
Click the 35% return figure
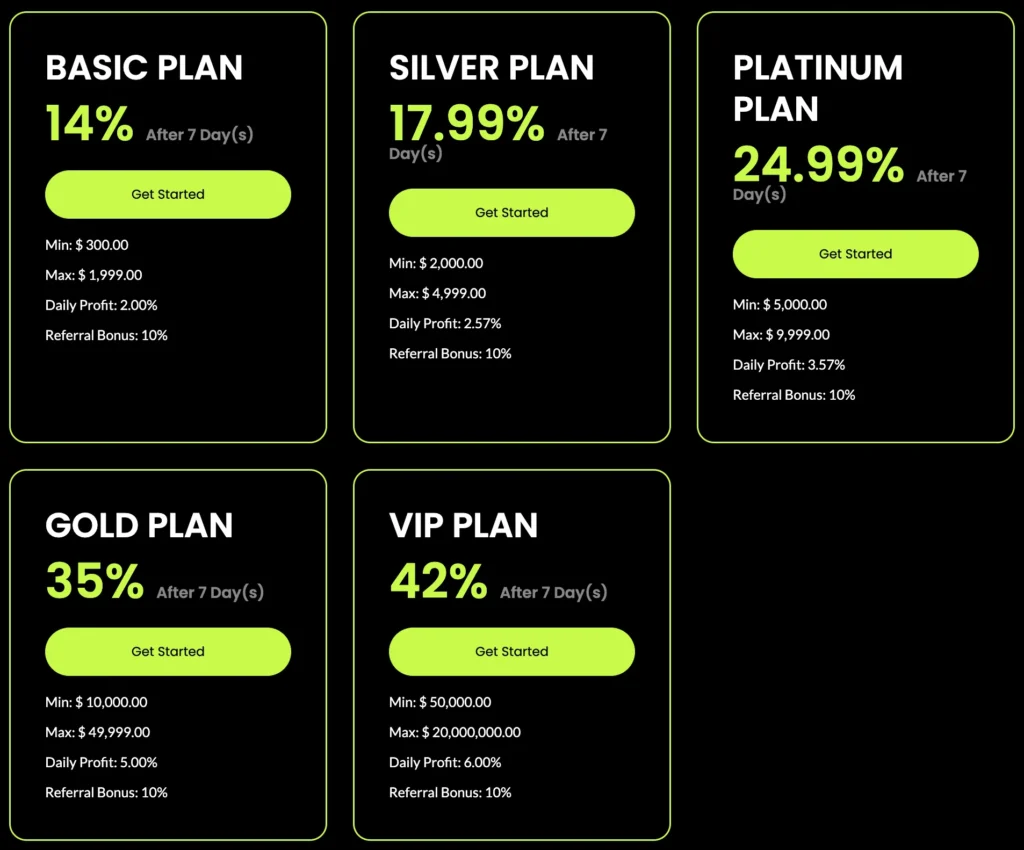(x=94, y=581)
